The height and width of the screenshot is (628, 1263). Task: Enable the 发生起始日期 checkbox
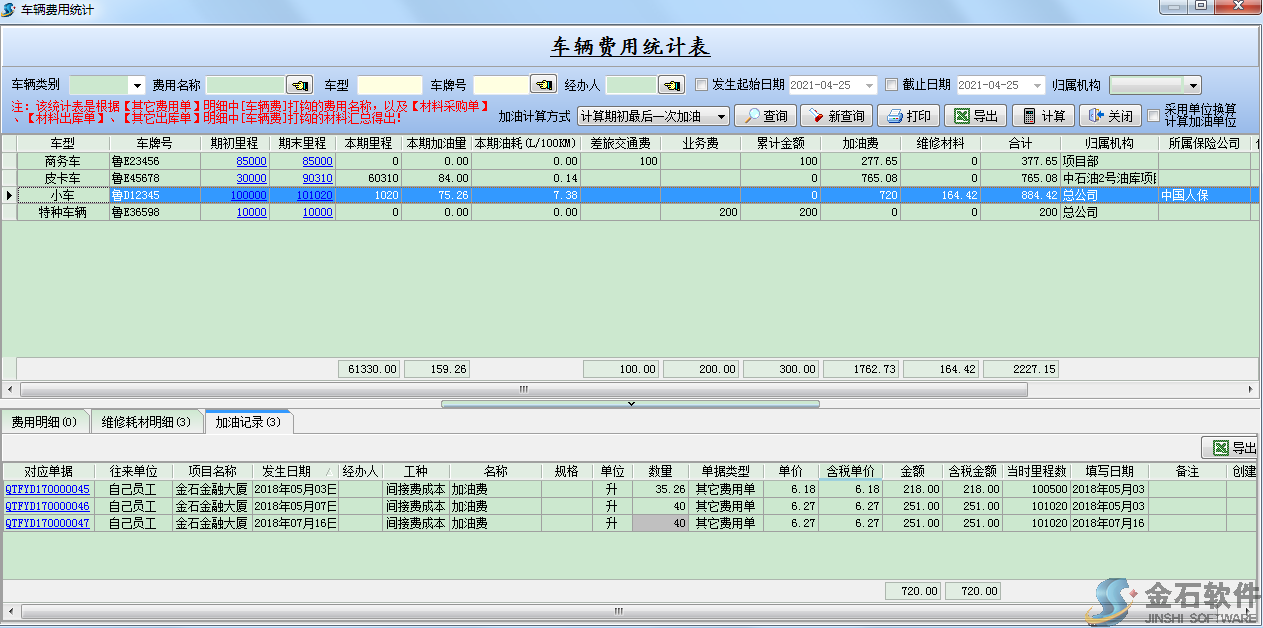[701, 85]
